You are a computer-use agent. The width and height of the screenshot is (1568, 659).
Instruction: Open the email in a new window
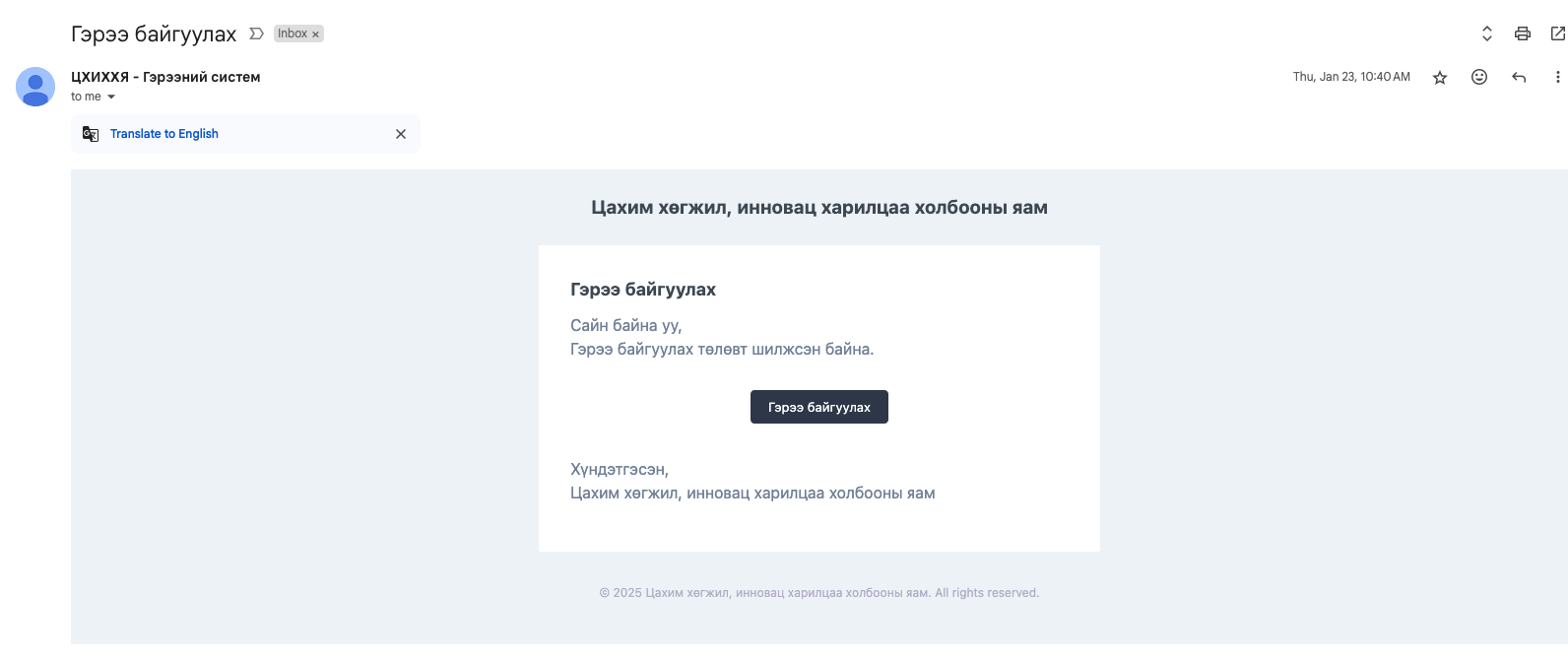(x=1557, y=33)
